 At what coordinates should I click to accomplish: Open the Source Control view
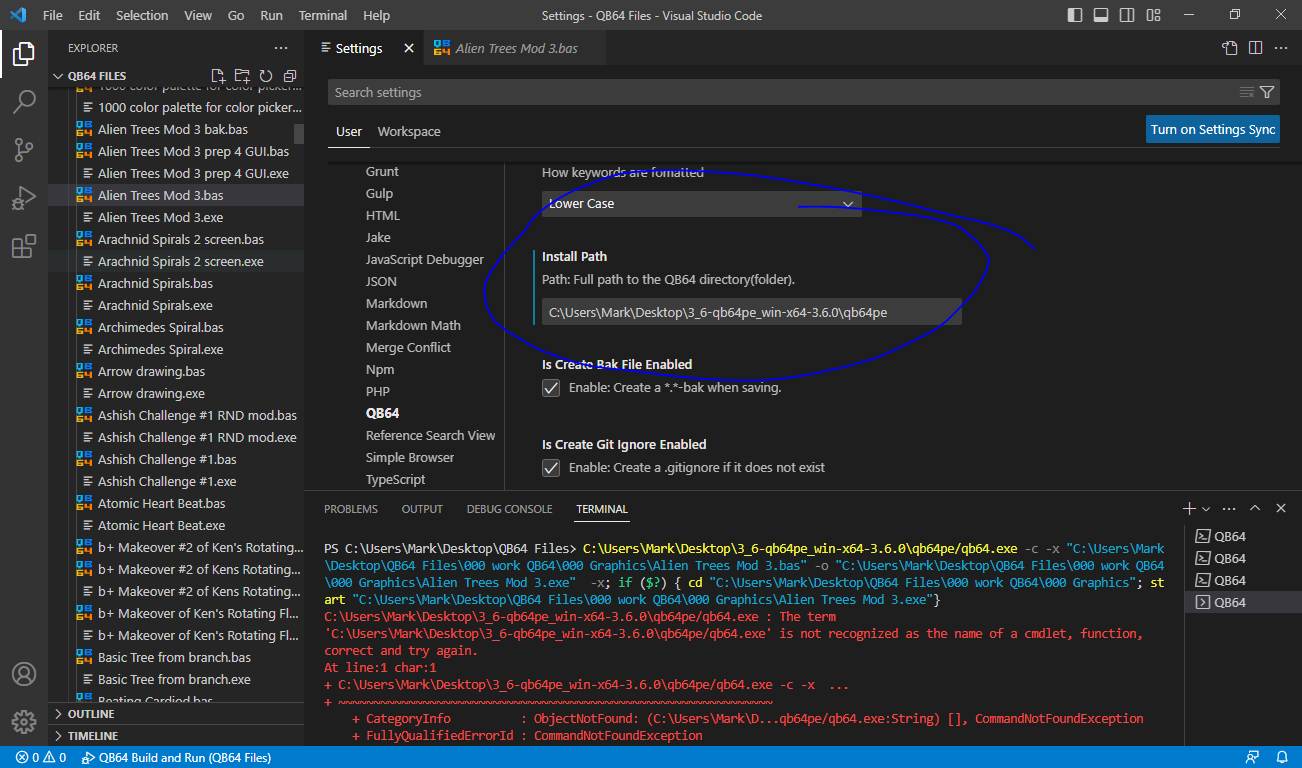coord(24,150)
